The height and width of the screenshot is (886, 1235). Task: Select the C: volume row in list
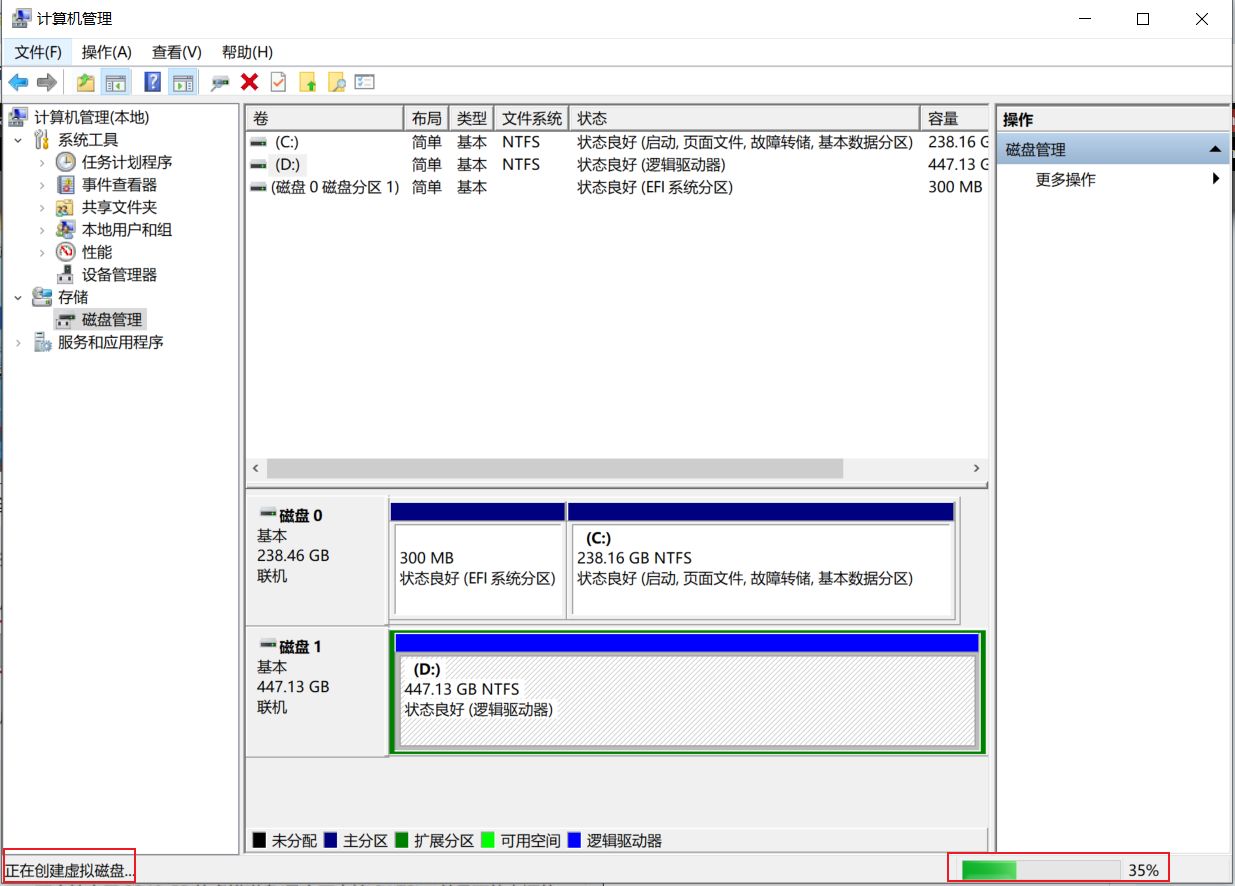pyautogui.click(x=286, y=142)
